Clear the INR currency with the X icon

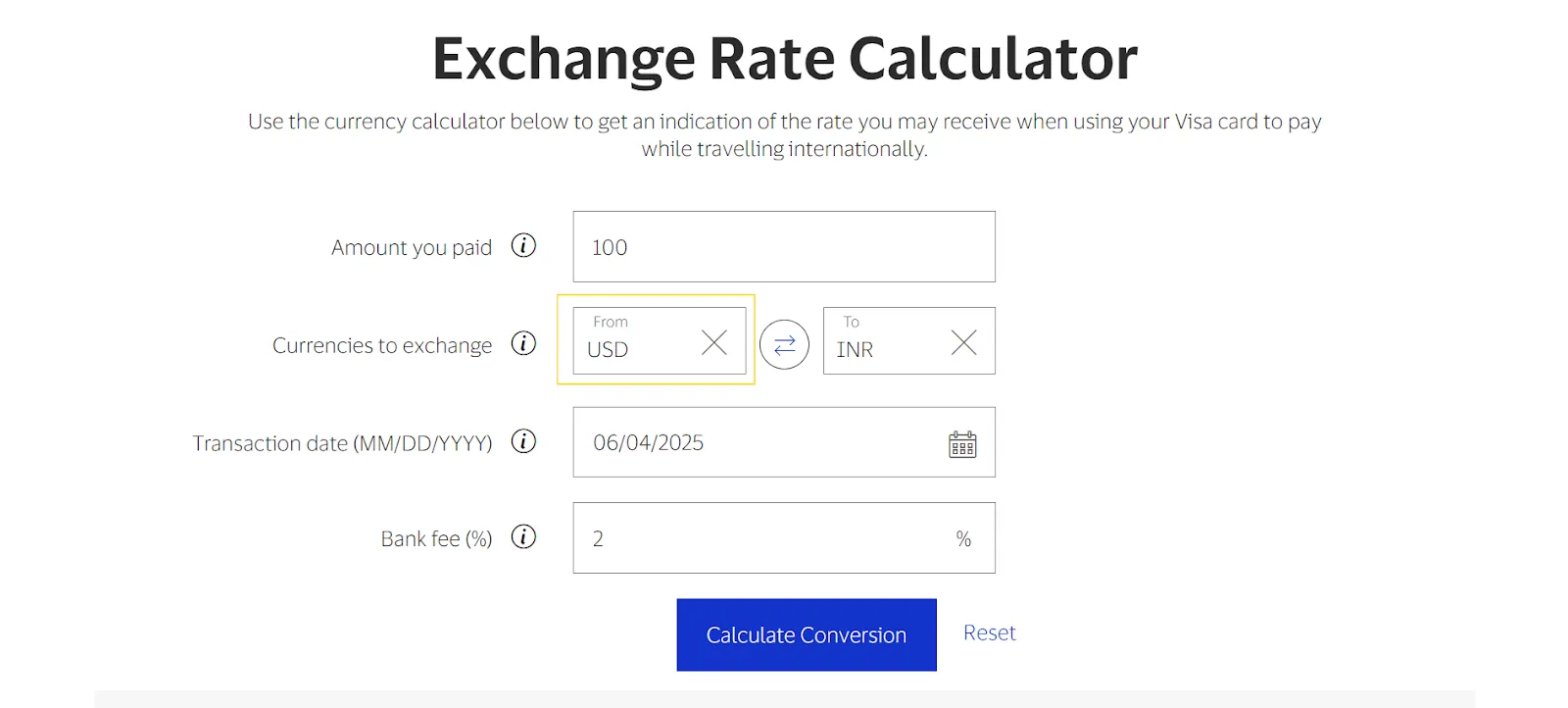pos(963,341)
